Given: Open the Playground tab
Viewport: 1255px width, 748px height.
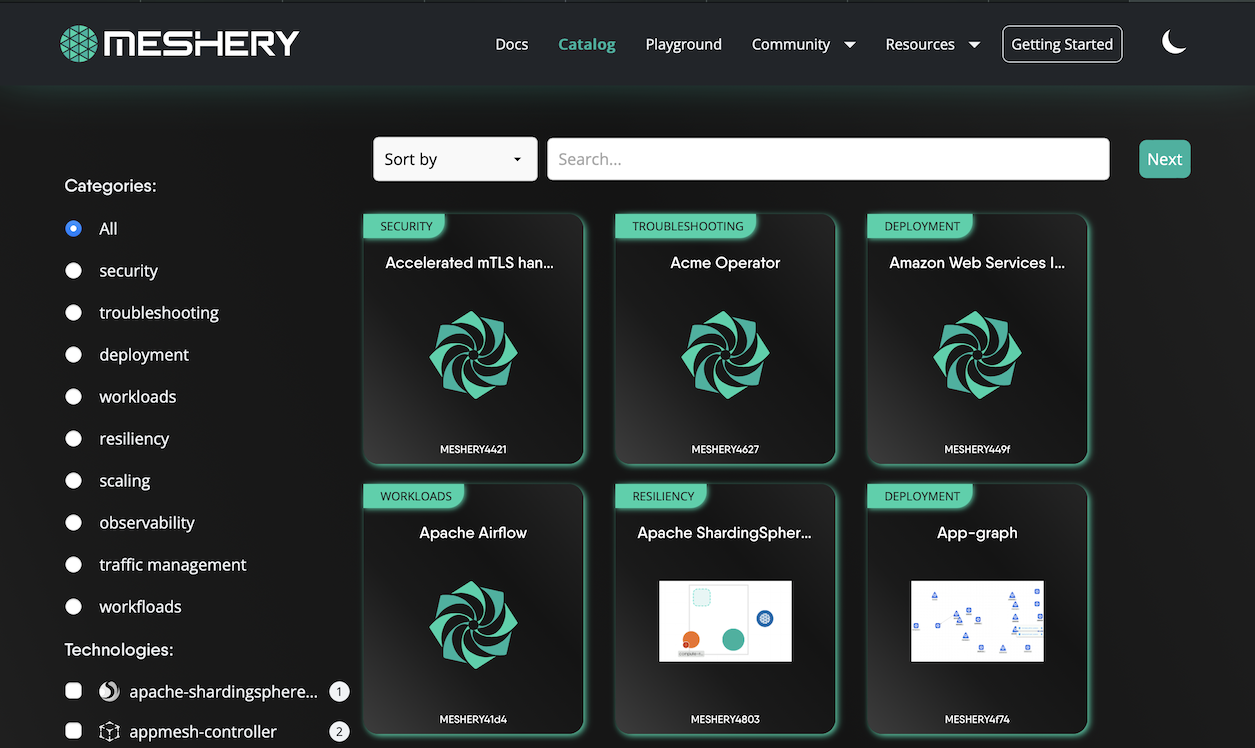Looking at the screenshot, I should click(x=683, y=44).
